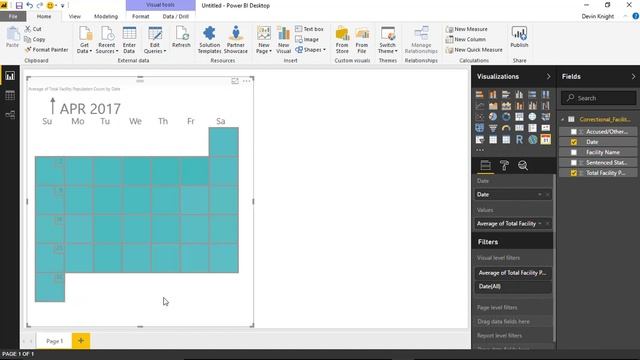Select the Page 1 tab

(54, 341)
